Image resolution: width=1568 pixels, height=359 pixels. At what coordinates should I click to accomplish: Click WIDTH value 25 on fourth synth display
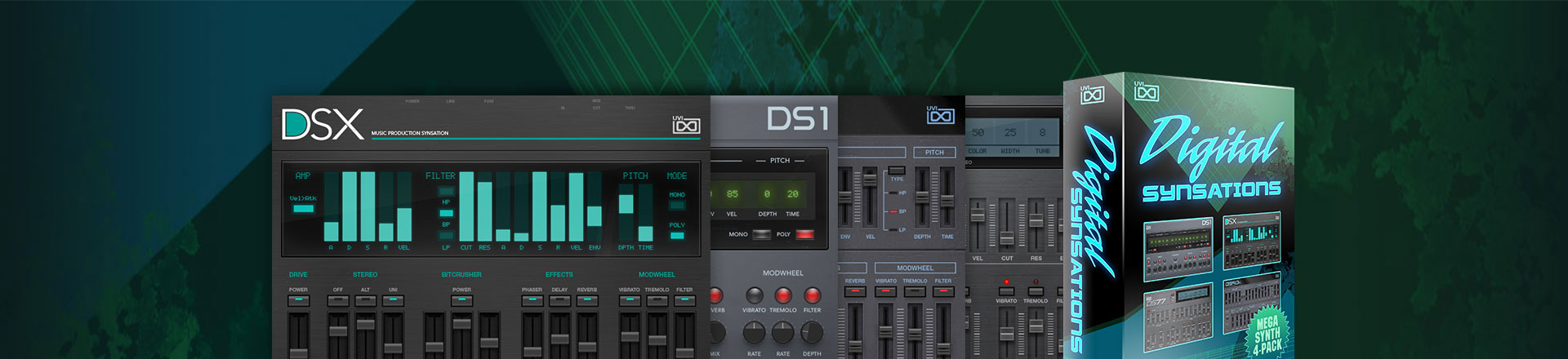pos(1010,132)
